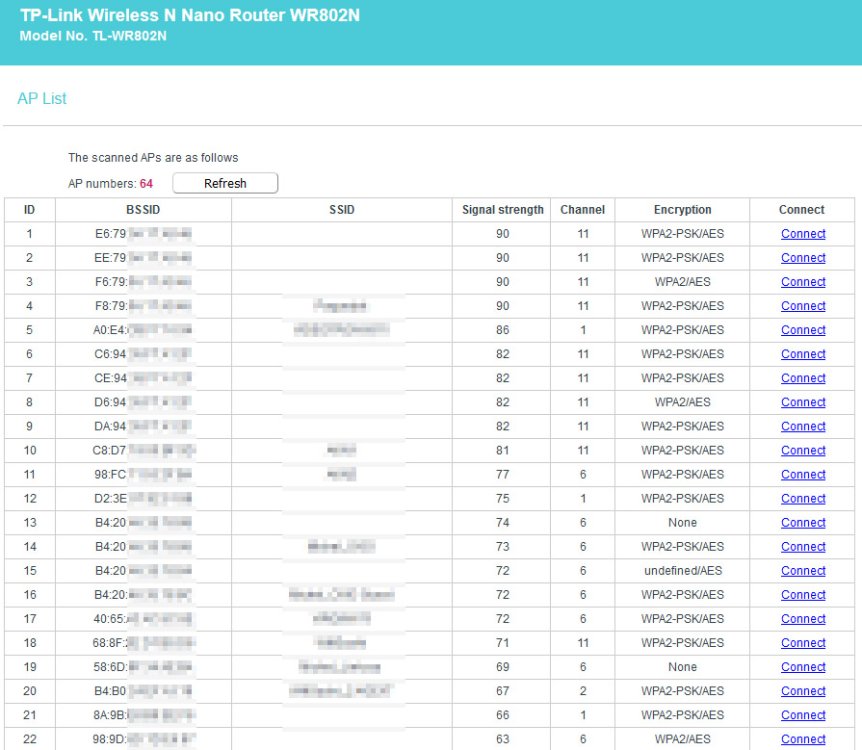The width and height of the screenshot is (862, 750).
Task: Select the BSSID cell starting with 58:6D
Action: coord(143,667)
